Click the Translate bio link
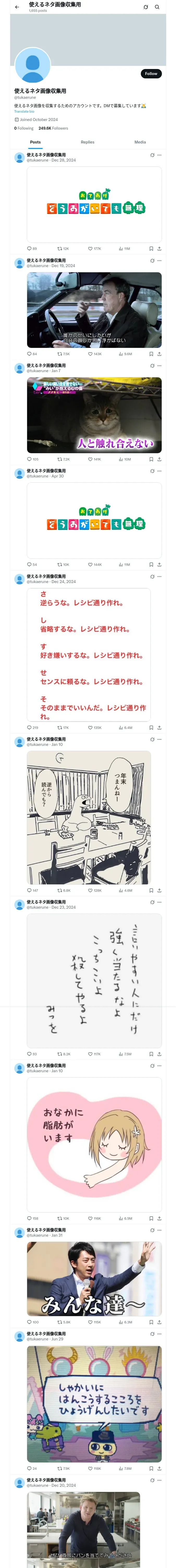 [24, 111]
